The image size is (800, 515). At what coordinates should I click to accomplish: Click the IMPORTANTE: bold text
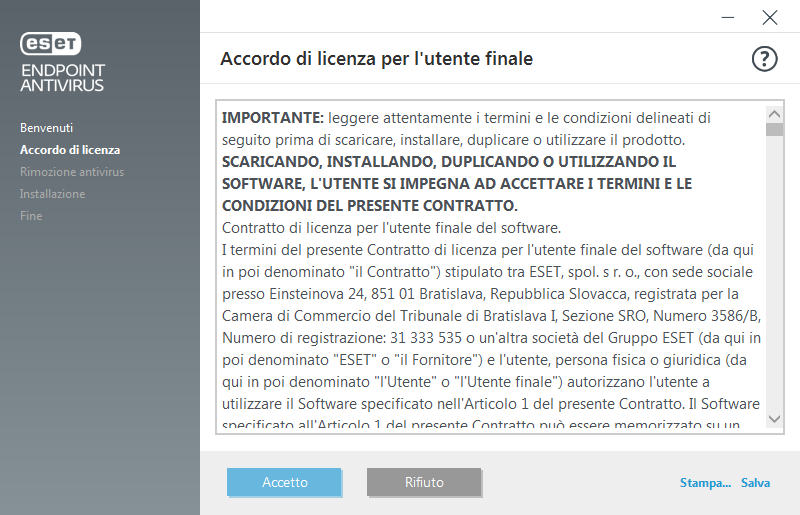273,118
